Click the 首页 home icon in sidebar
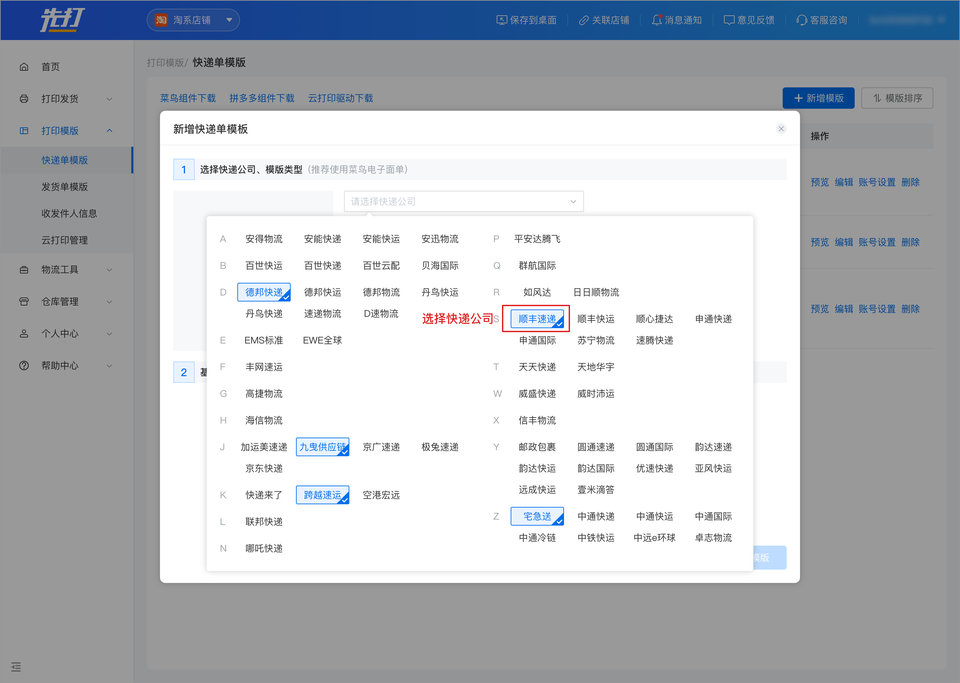The height and width of the screenshot is (683, 960). 24,67
